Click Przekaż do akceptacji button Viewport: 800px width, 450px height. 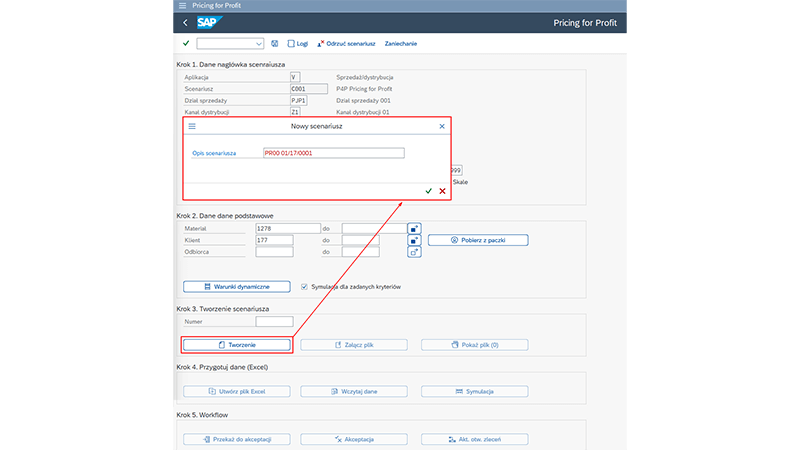(237, 439)
